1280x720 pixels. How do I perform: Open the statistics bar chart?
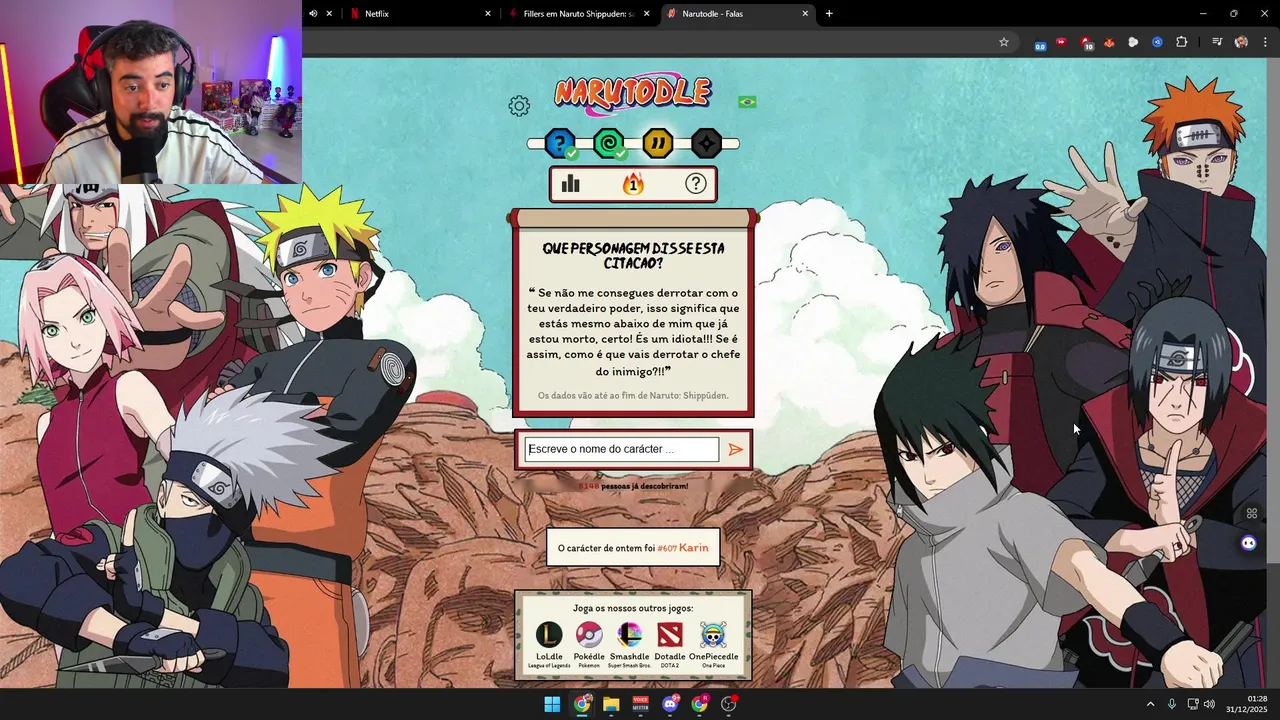(x=571, y=184)
